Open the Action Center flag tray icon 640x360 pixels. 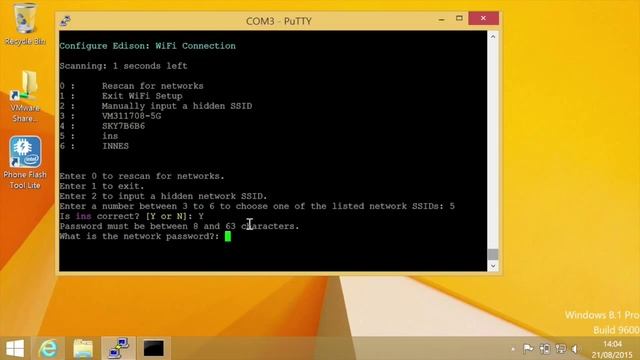click(x=528, y=349)
